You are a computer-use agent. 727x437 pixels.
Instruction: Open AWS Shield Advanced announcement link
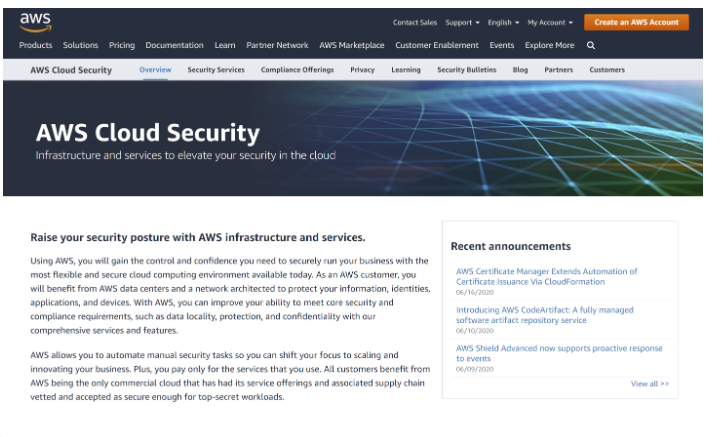tap(559, 354)
